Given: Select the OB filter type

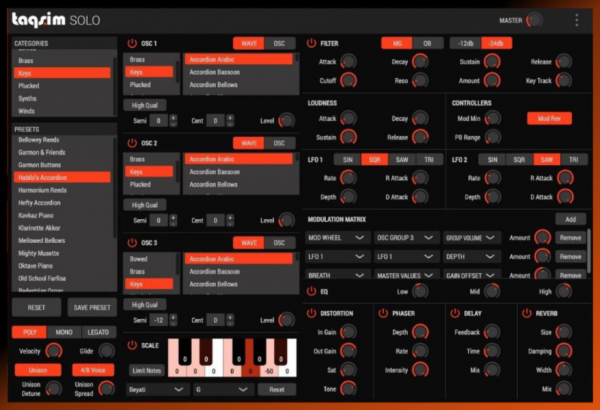Looking at the screenshot, I should [427, 43].
